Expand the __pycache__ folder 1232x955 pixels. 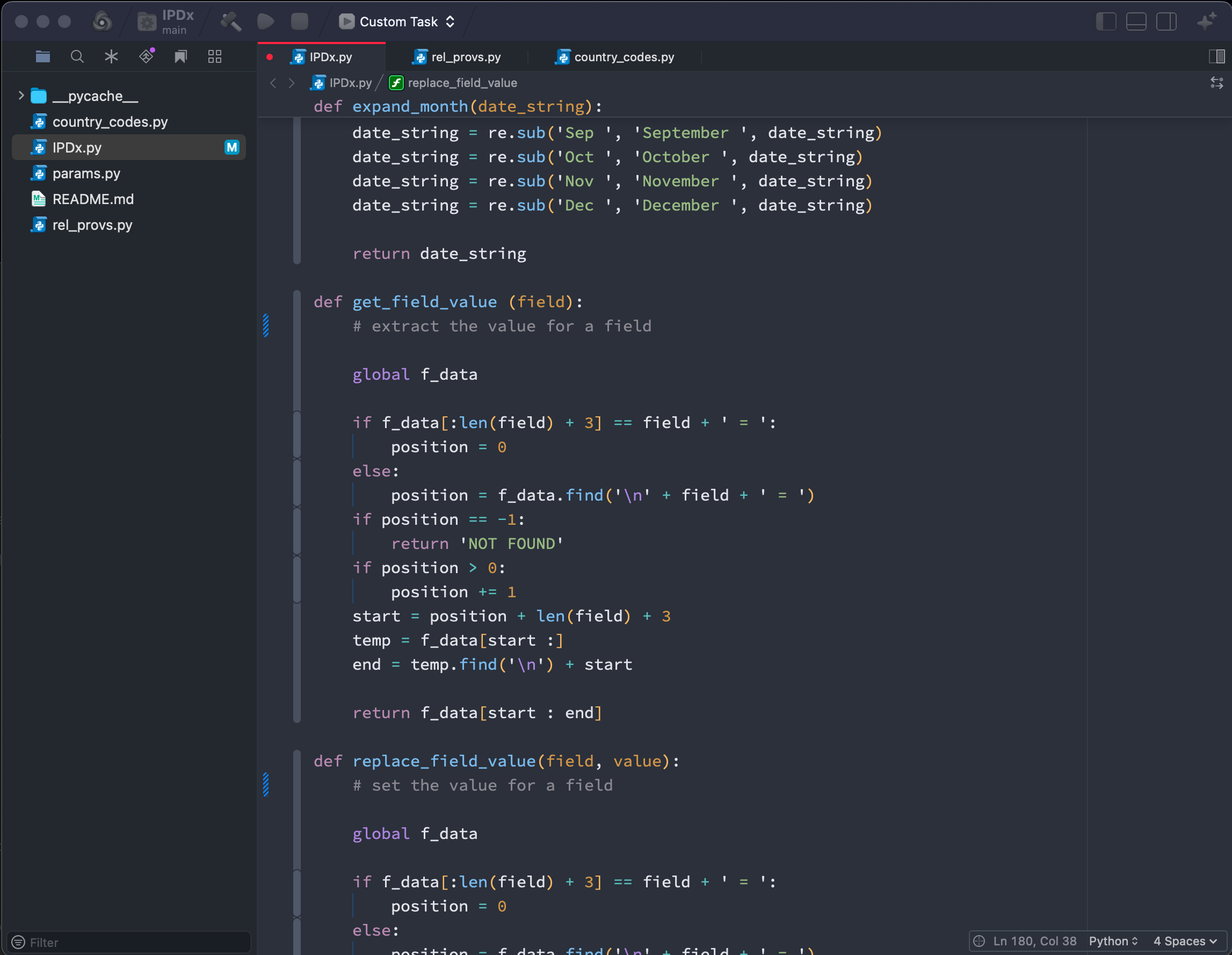point(21,96)
